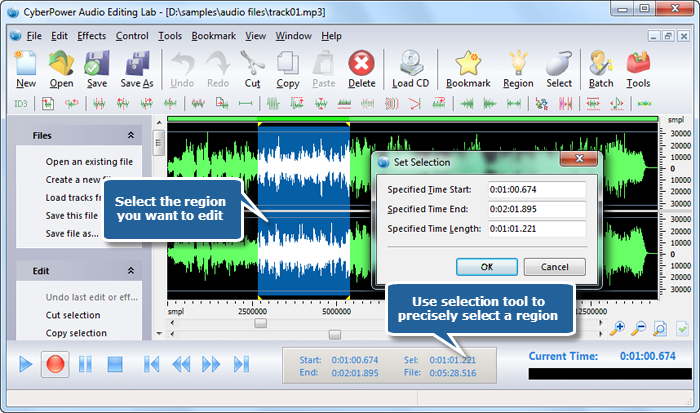Stop playback with the square button
The width and height of the screenshot is (700, 413).
point(115,364)
